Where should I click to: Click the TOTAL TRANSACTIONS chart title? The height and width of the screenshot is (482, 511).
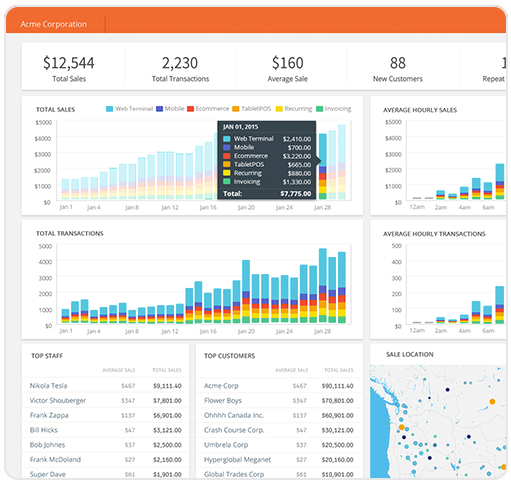pos(70,234)
